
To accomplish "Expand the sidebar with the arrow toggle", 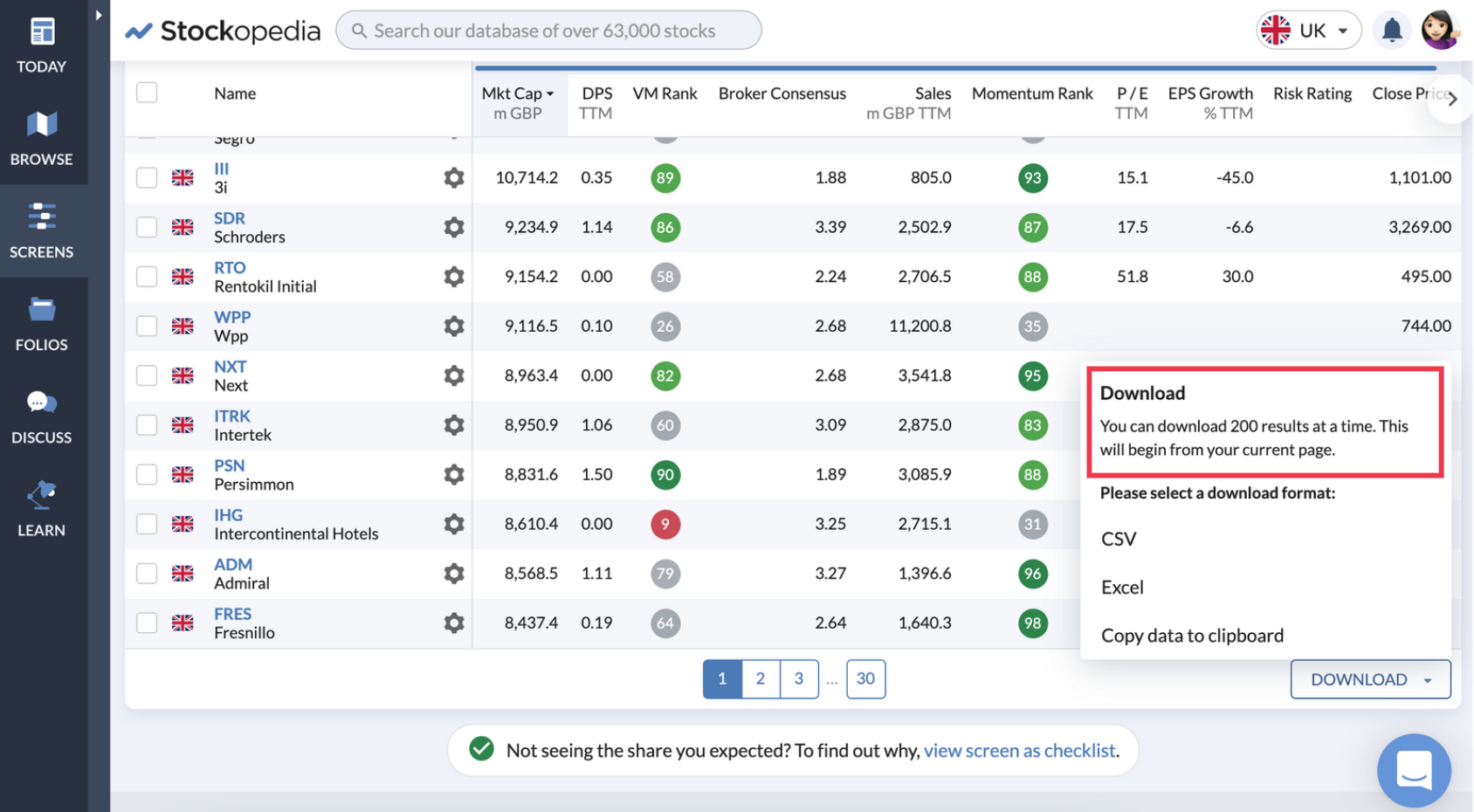I will click(x=99, y=15).
